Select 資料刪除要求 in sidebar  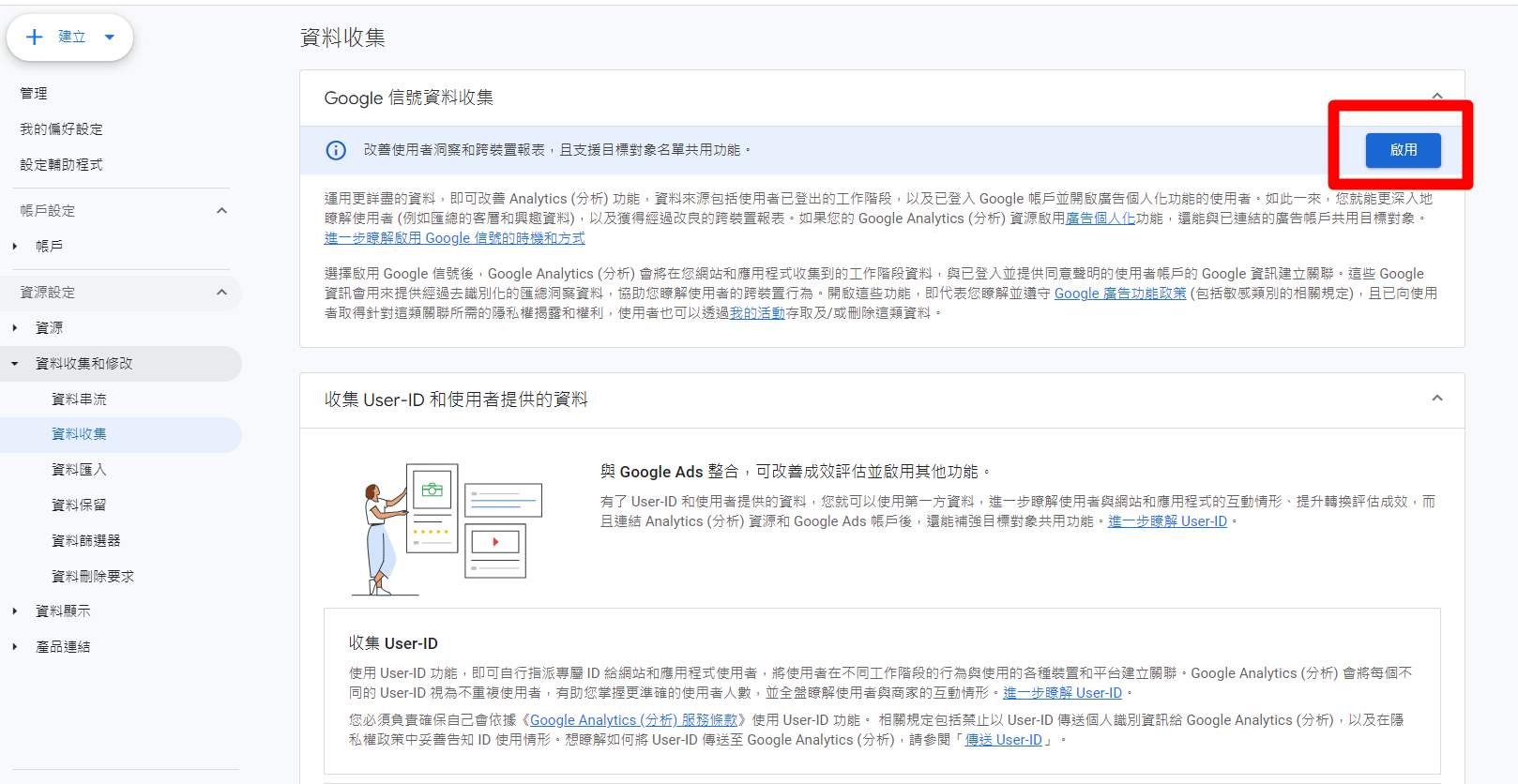pyautogui.click(x=93, y=577)
